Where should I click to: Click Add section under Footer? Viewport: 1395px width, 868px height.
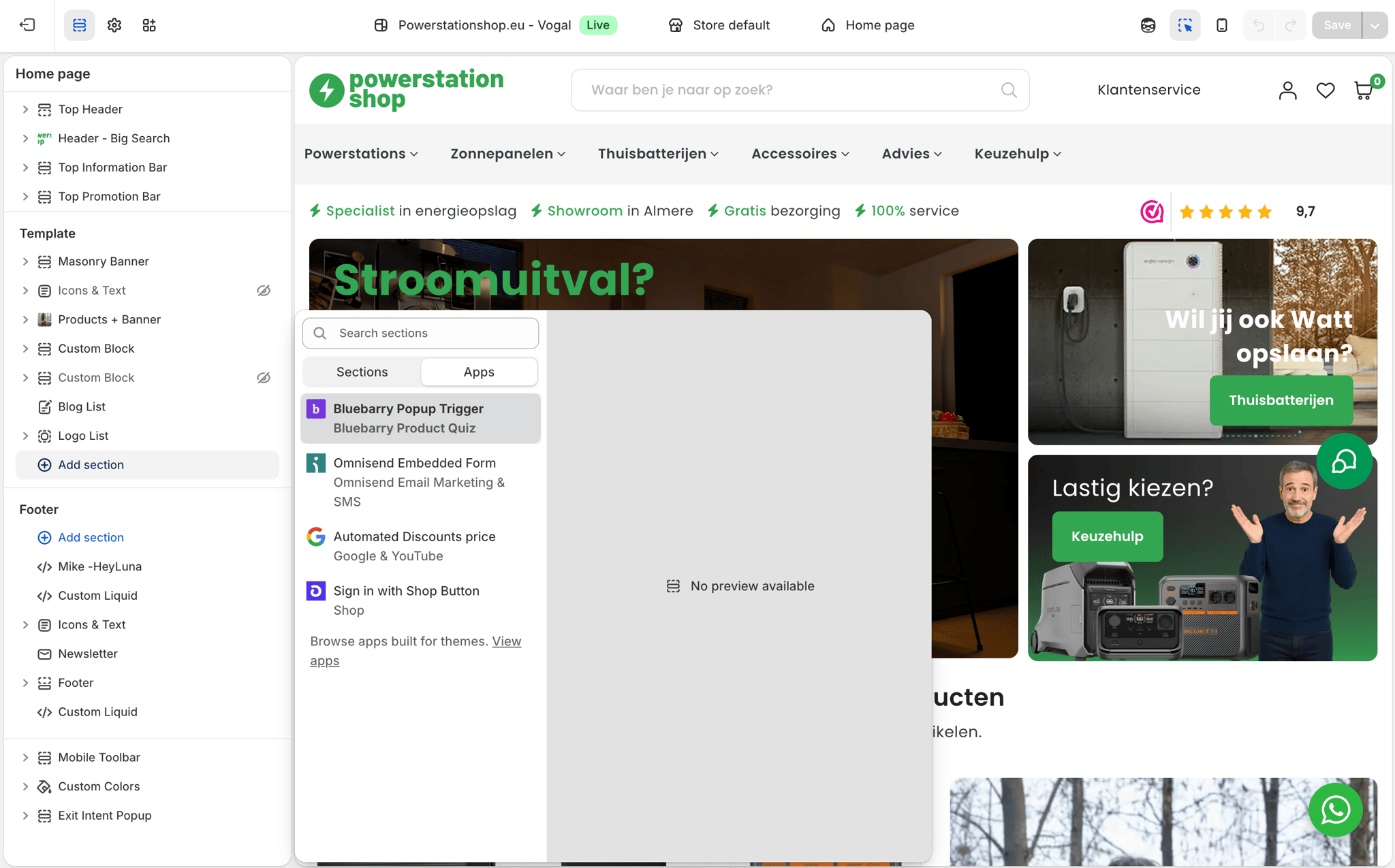coord(90,537)
